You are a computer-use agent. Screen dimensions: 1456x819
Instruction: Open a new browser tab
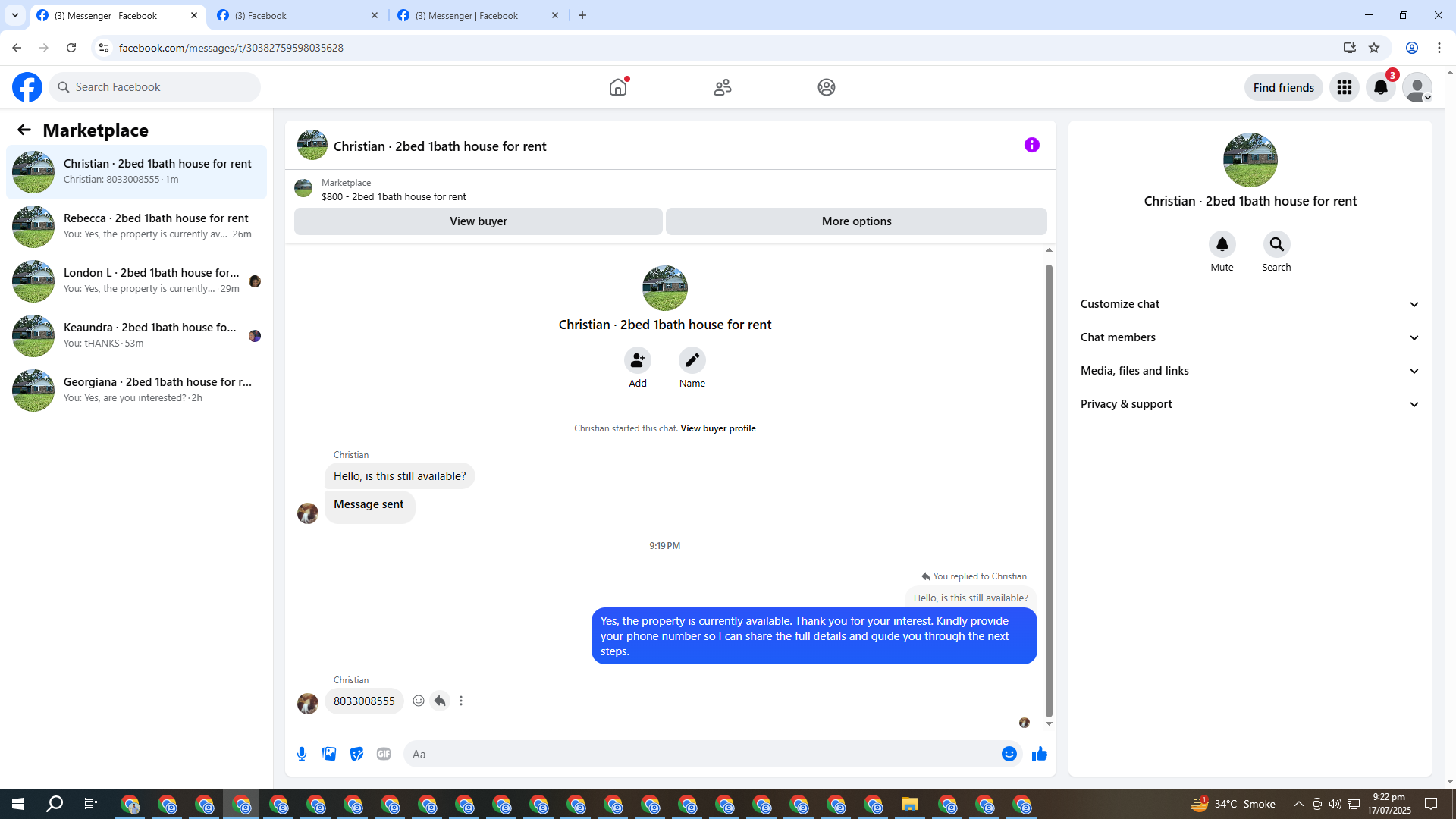pyautogui.click(x=582, y=15)
